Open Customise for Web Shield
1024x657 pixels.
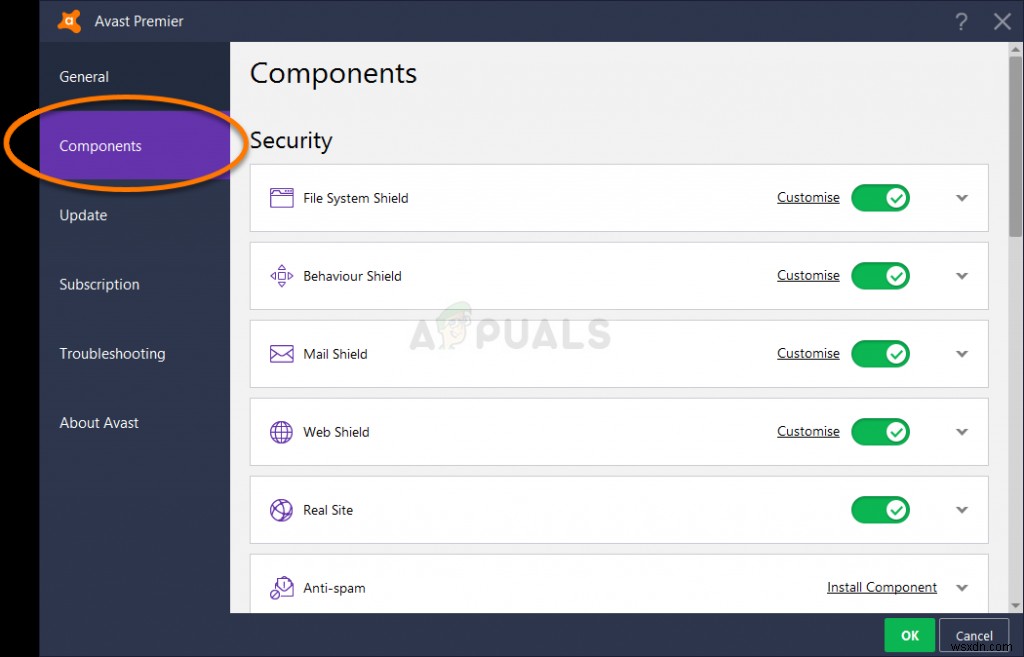click(x=808, y=431)
